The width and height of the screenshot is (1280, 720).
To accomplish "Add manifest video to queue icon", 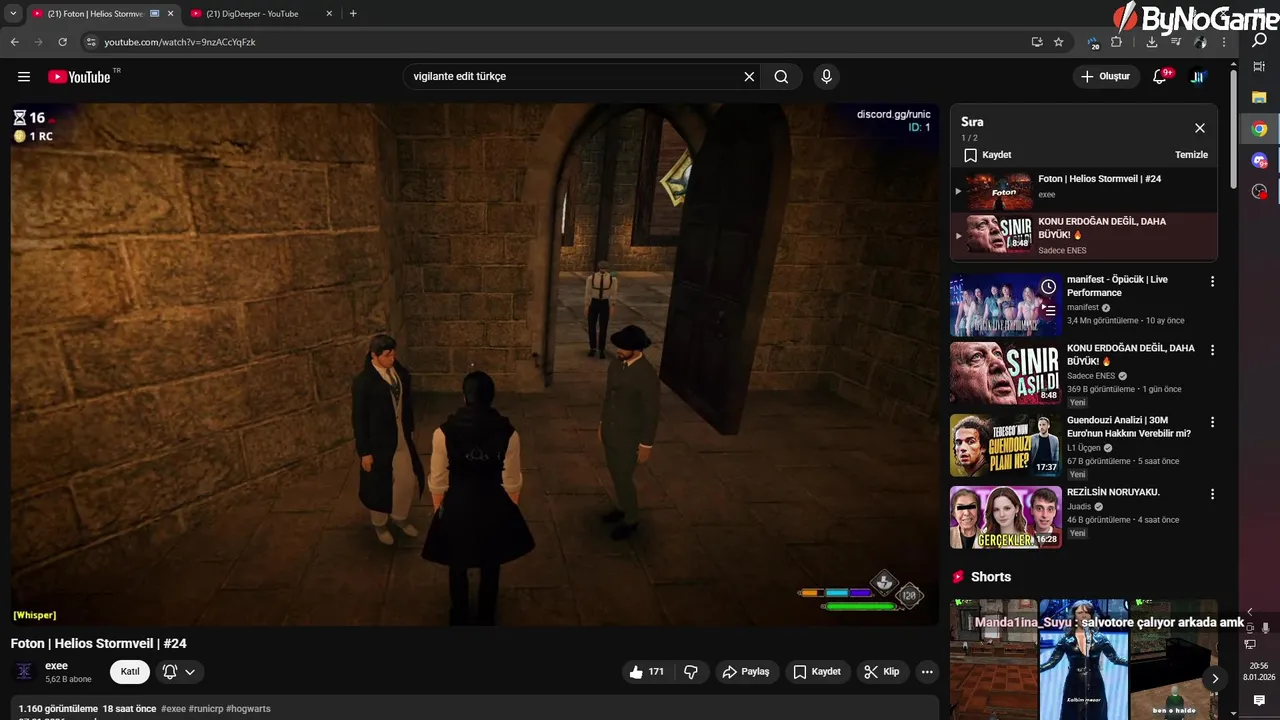I will click(x=1048, y=310).
